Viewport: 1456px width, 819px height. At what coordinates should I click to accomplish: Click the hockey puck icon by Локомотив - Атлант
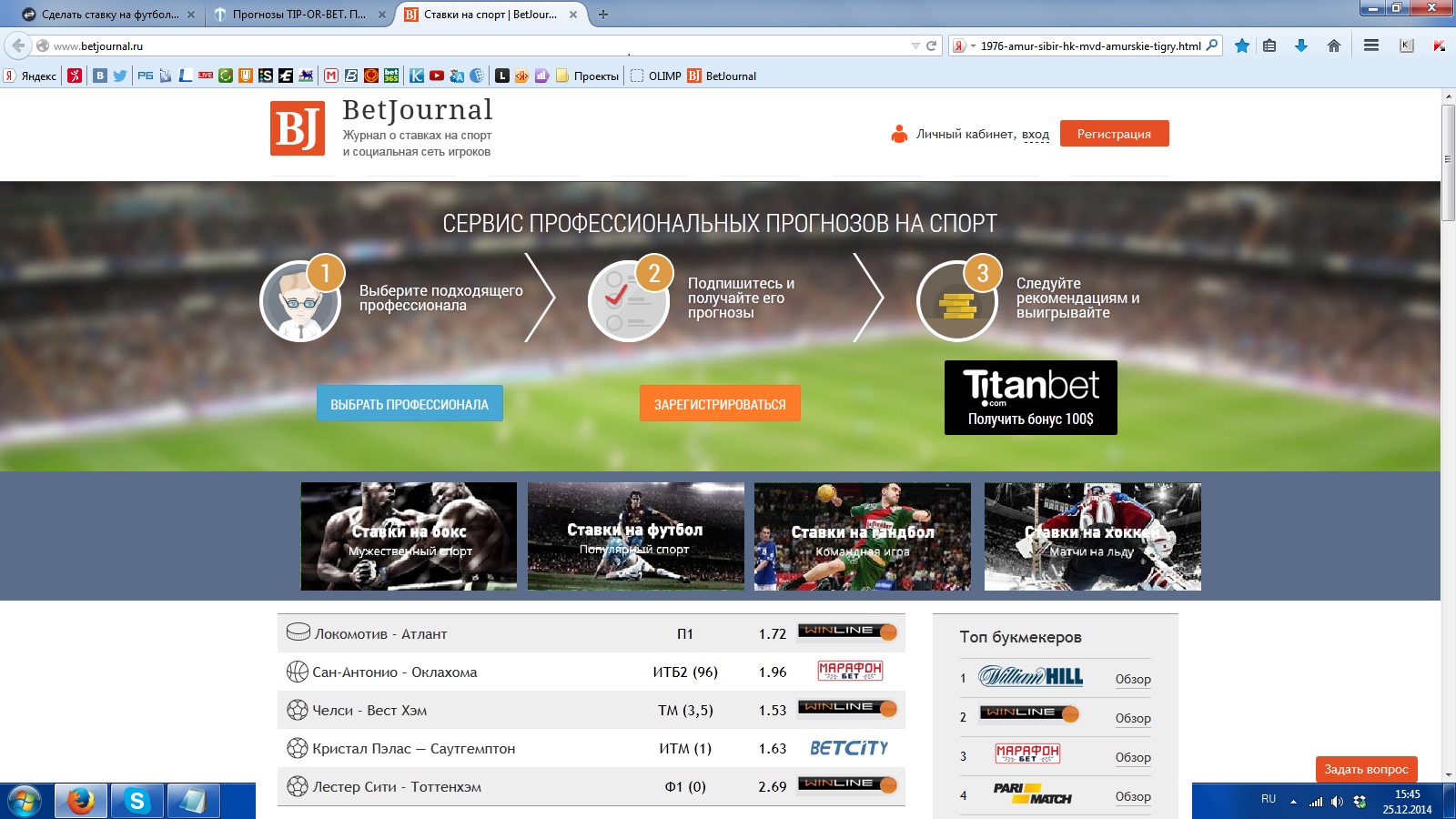(x=298, y=632)
